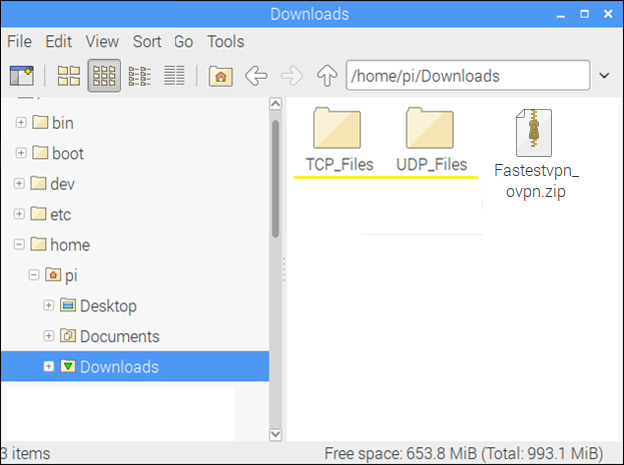Screen dimensions: 624x465
Task: Go to the home folder
Action: point(221,76)
